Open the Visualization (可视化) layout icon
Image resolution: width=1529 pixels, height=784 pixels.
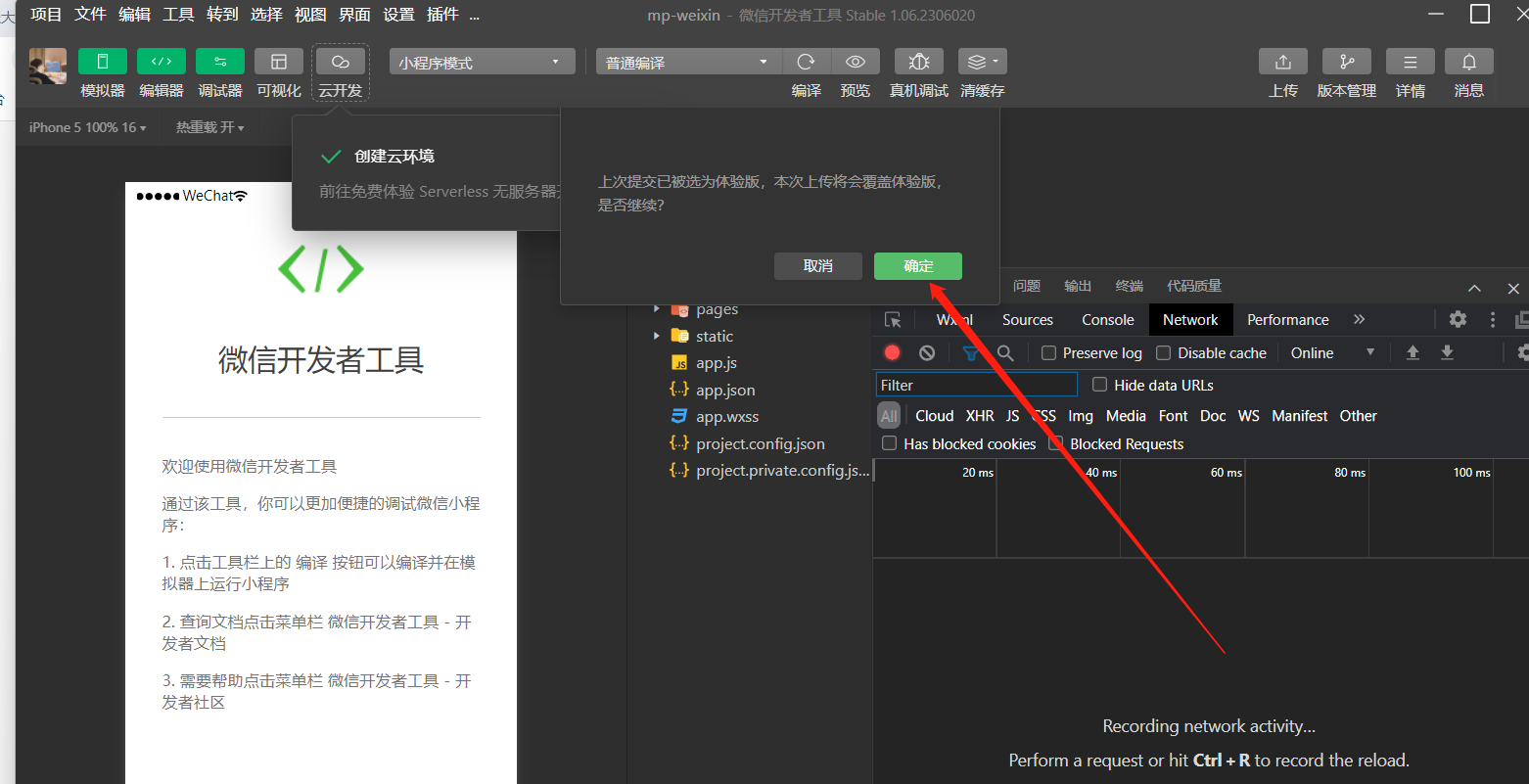coord(279,62)
